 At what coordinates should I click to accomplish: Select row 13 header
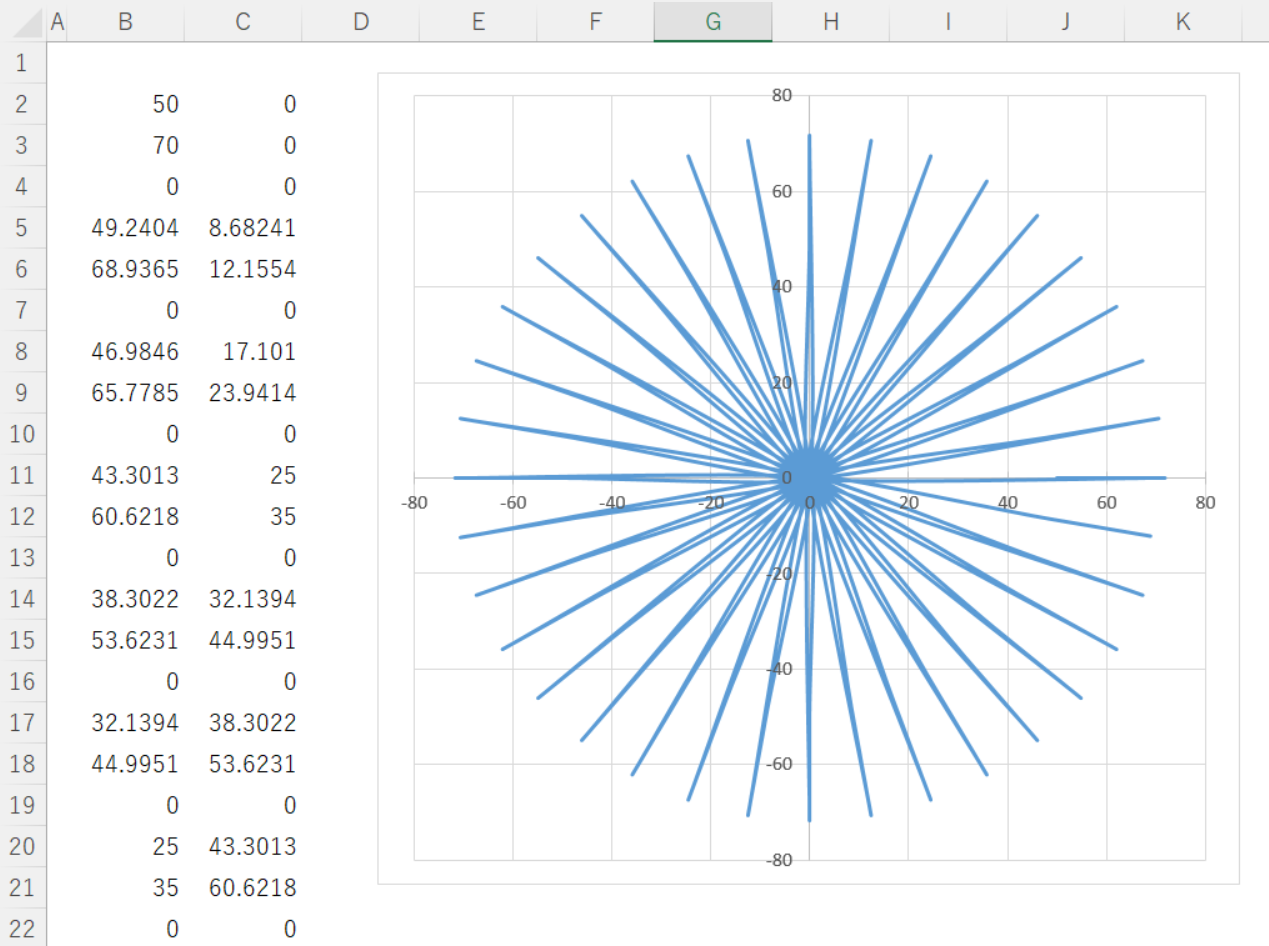click(x=22, y=557)
